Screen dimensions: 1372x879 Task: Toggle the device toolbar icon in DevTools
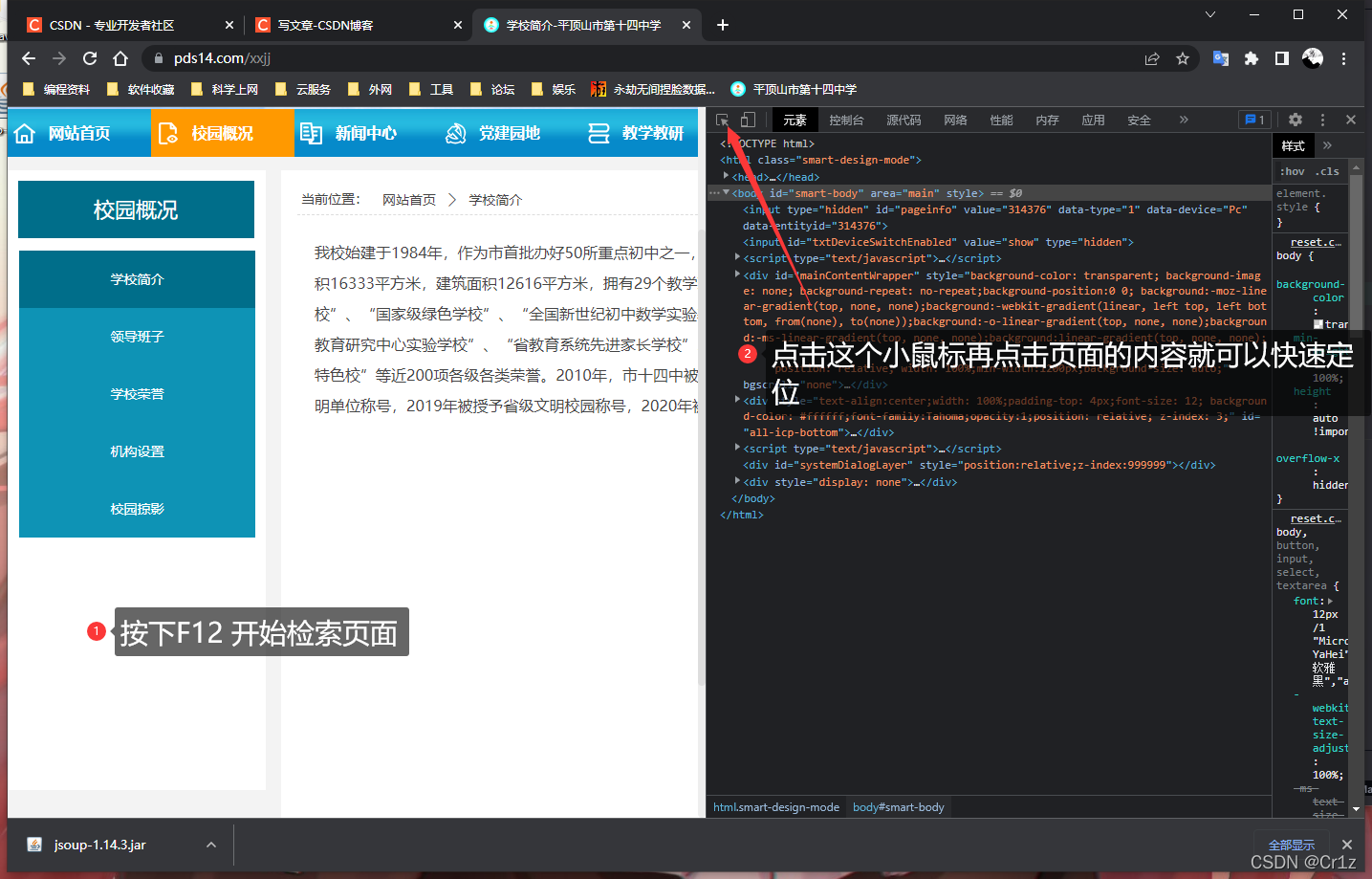coord(749,120)
